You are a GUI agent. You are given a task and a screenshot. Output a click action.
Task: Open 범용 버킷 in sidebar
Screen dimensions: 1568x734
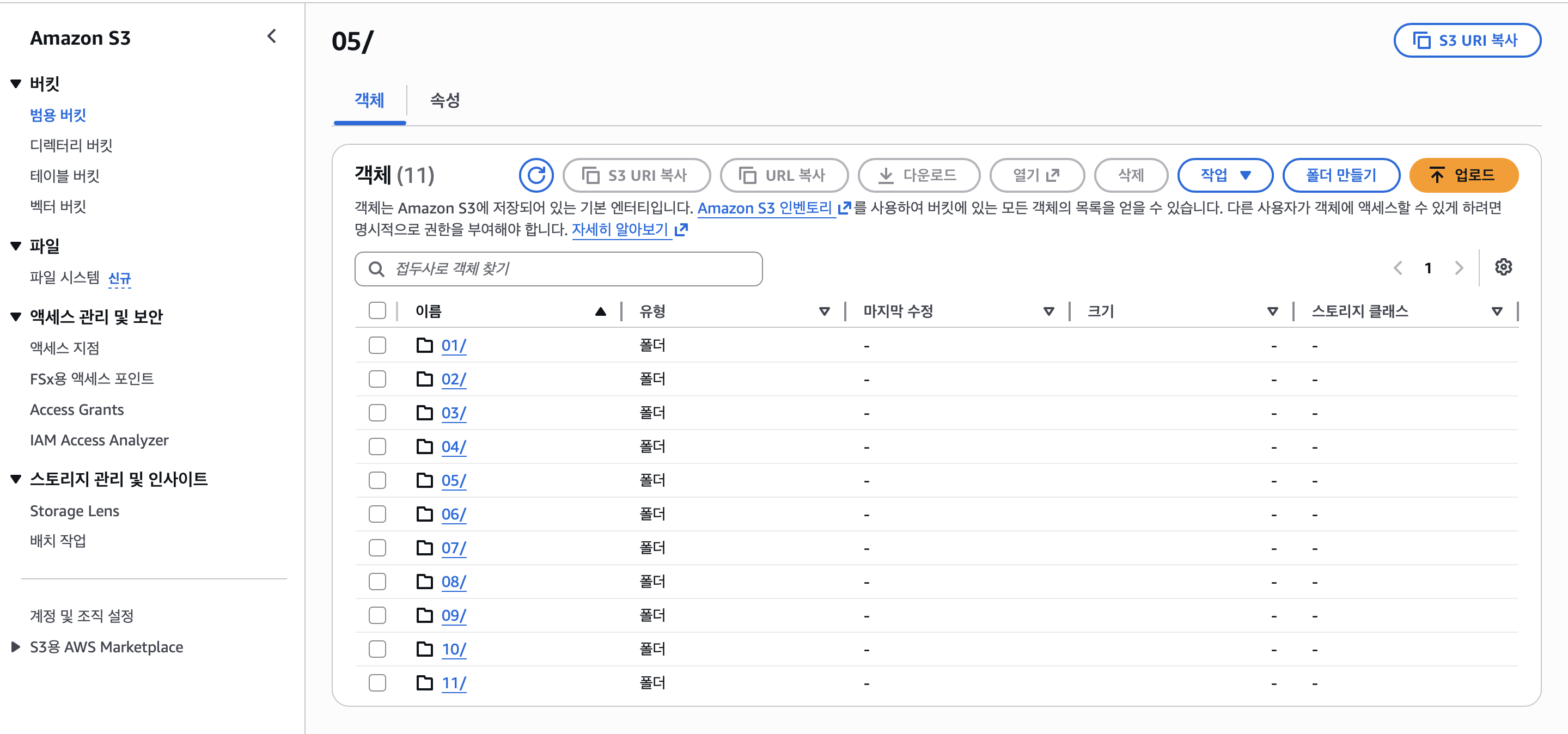pos(58,115)
